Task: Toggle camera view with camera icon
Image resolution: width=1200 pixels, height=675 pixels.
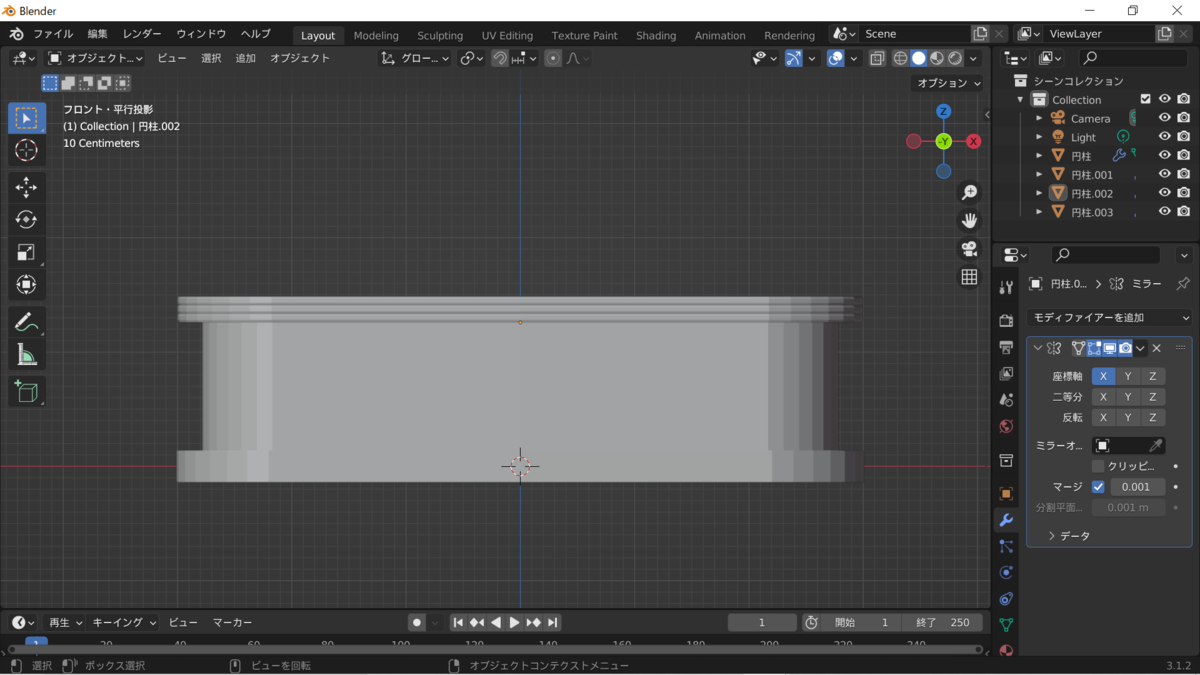Action: point(969,249)
